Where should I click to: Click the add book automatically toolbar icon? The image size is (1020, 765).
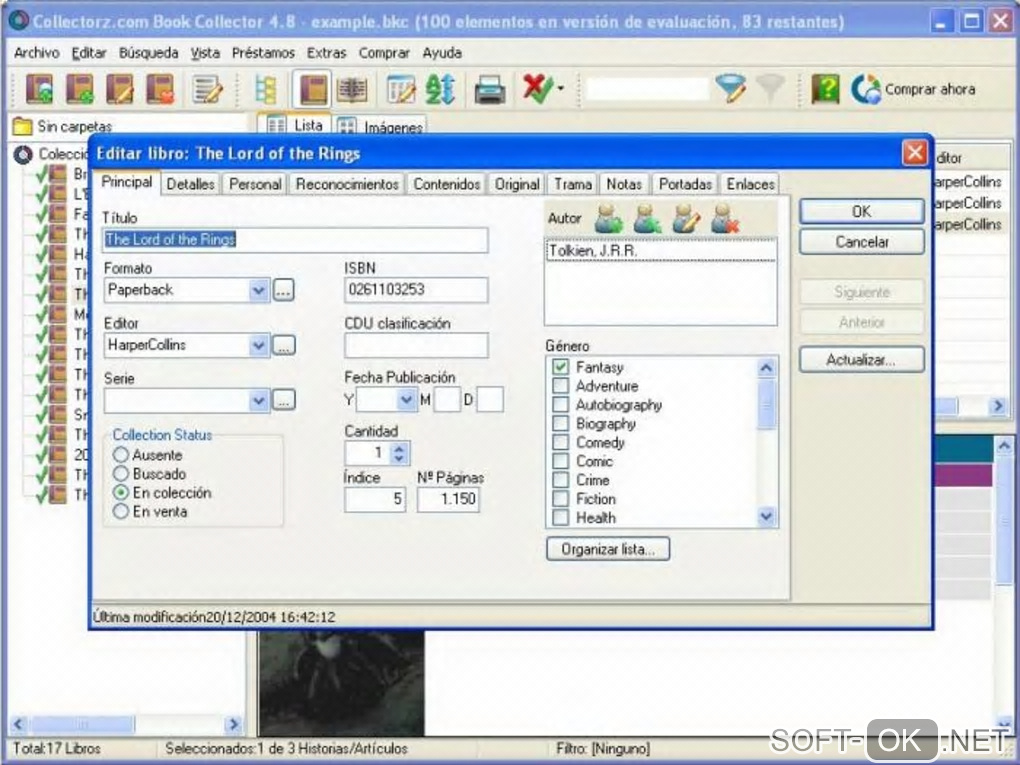(39, 88)
